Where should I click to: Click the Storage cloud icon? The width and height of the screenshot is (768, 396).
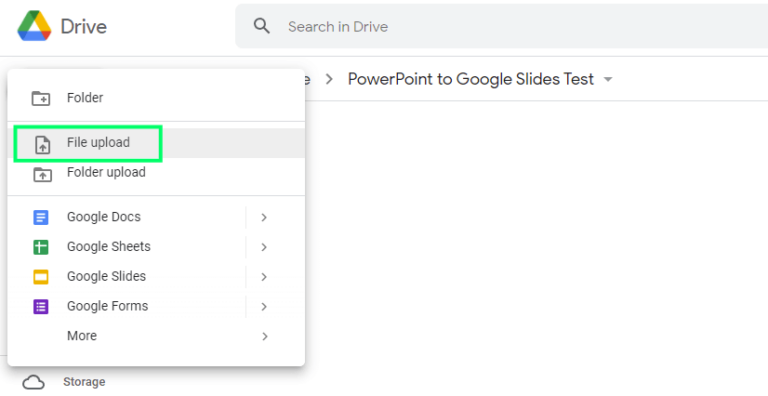pyautogui.click(x=34, y=382)
